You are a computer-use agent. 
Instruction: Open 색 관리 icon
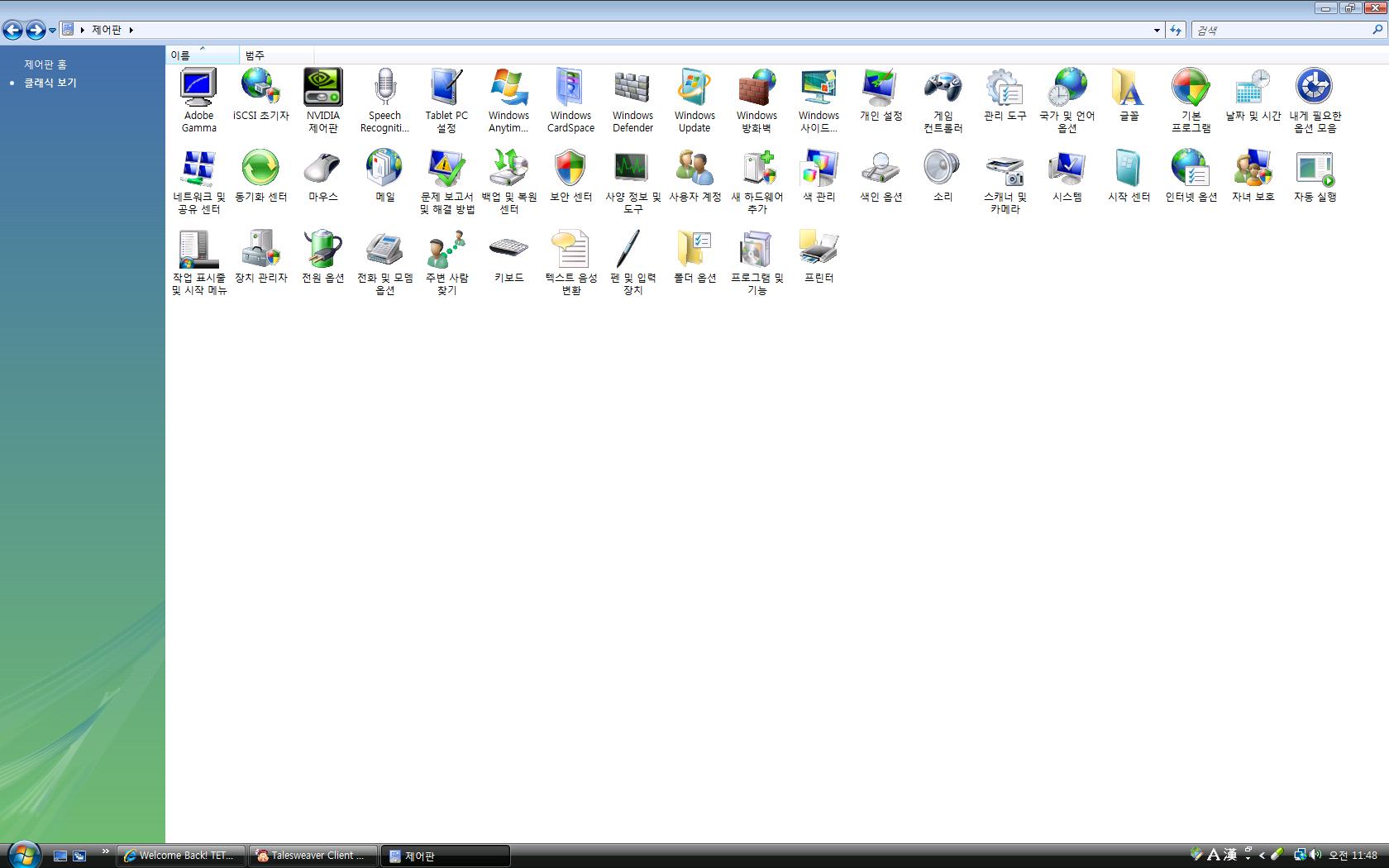[x=819, y=169]
